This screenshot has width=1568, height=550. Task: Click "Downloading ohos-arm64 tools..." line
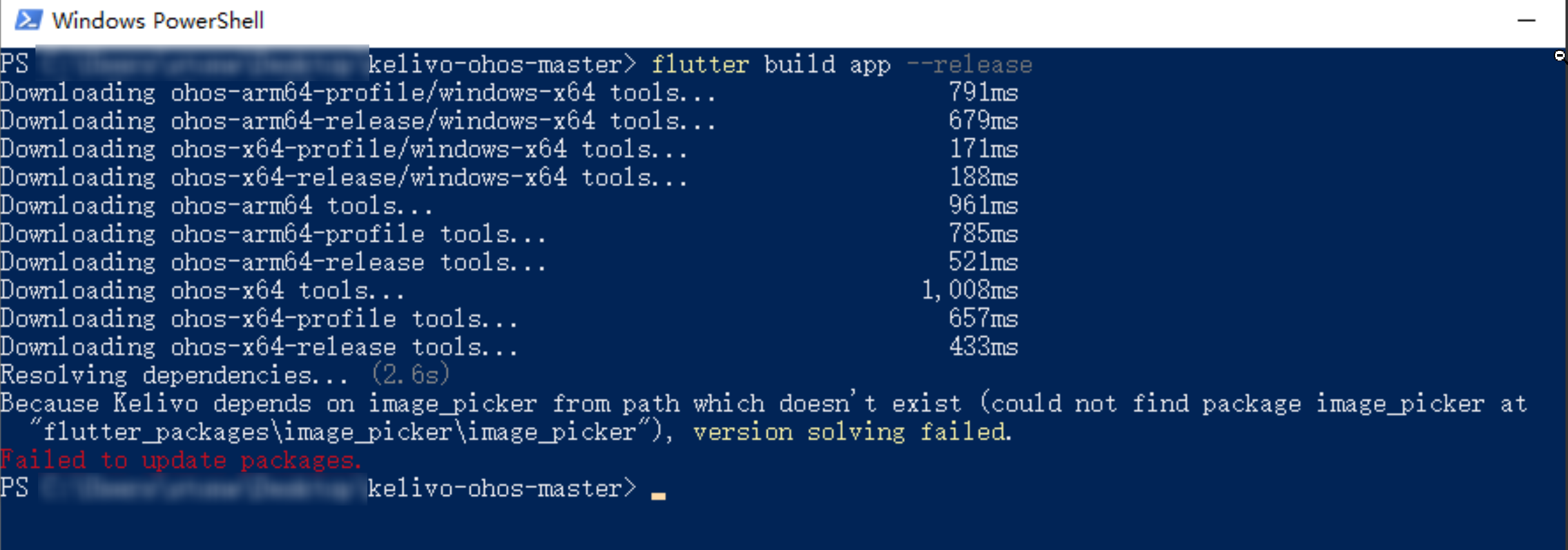click(x=217, y=206)
